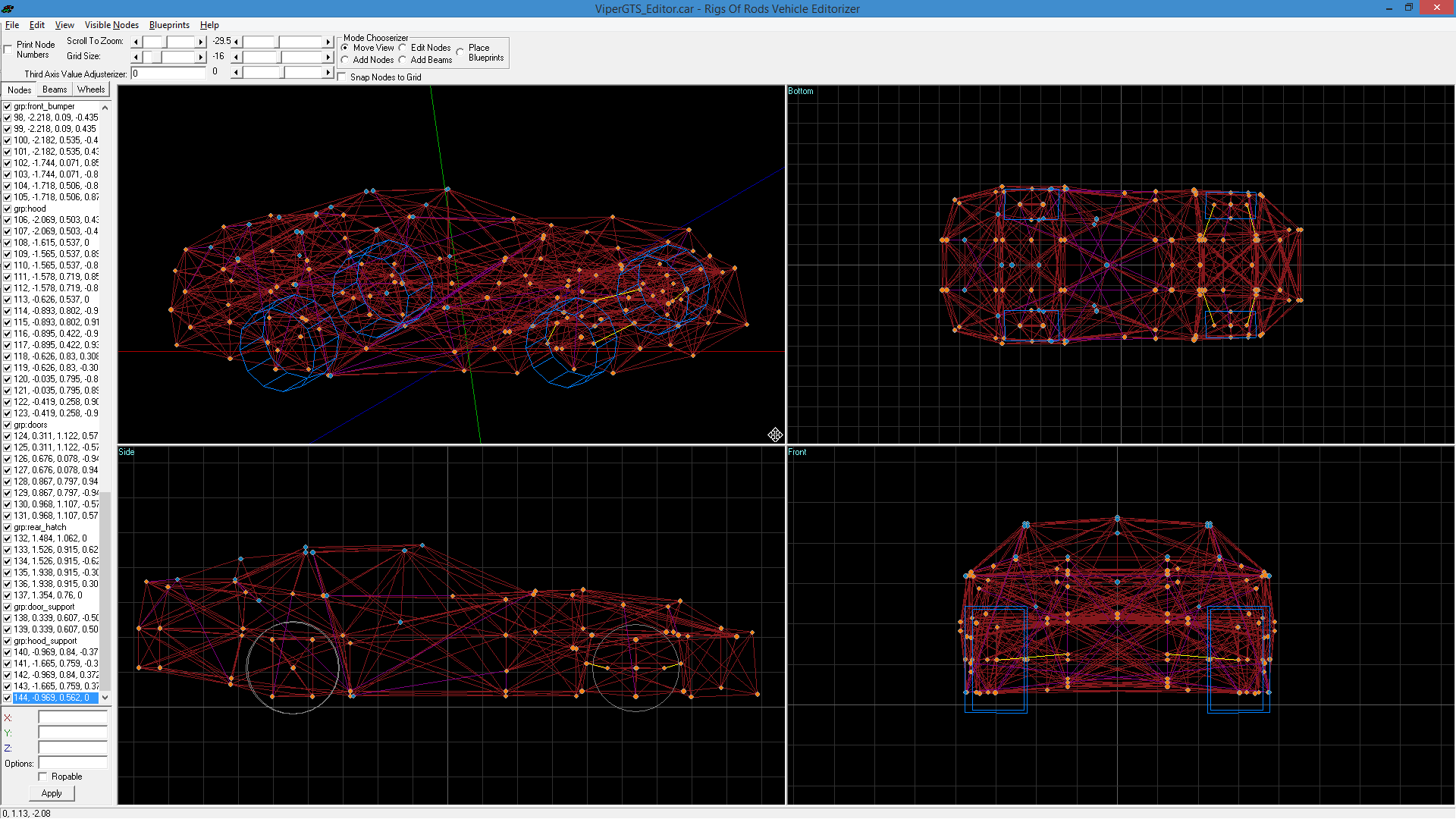
Task: Select node 132 in rear_hatch group
Action: click(x=50, y=538)
